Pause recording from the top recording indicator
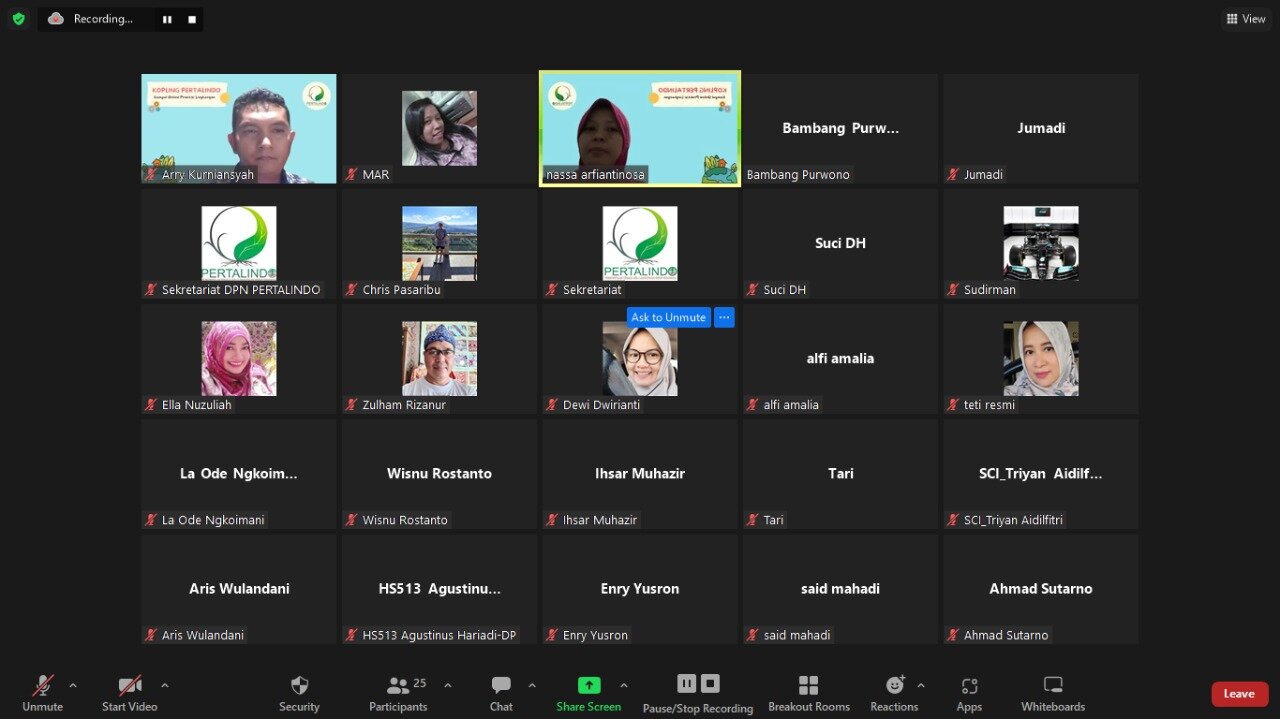 [167, 19]
